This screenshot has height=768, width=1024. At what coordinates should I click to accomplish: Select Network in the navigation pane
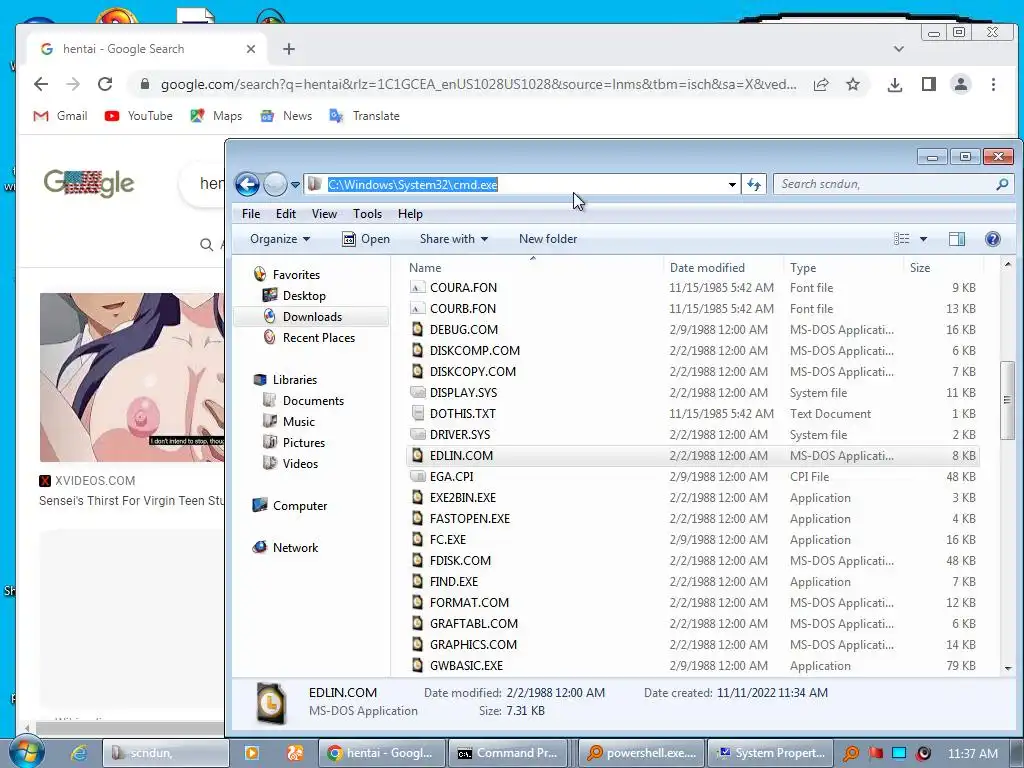point(295,548)
